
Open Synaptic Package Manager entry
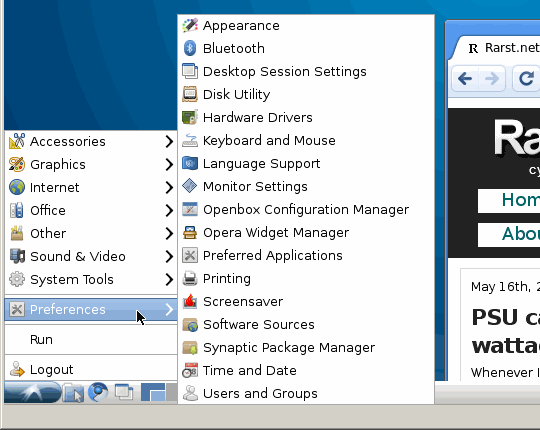pos(306,347)
